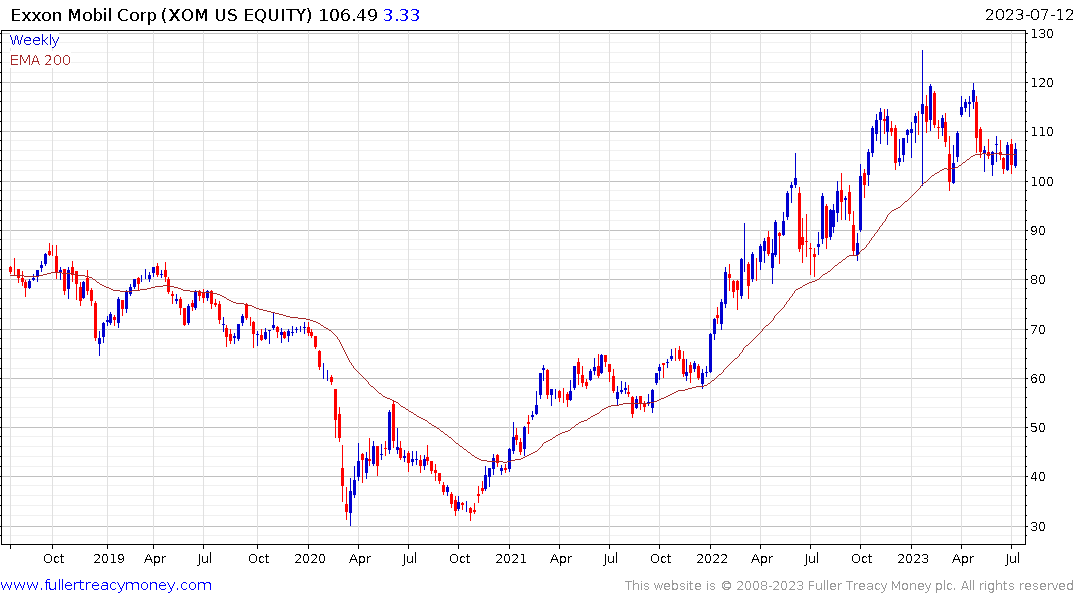Click the March 2020 low candle near 30
Screen dimensions: 1075x600
(x=350, y=504)
